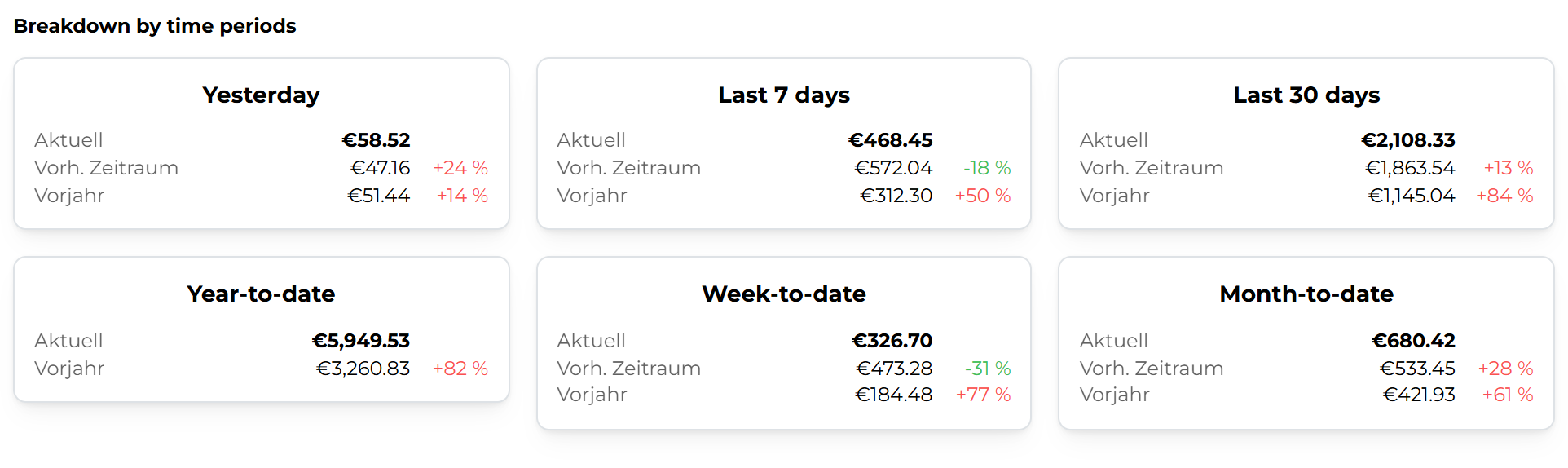This screenshot has width=1568, height=468.
Task: Click the +24 % change in Yesterday
Action: [x=460, y=168]
